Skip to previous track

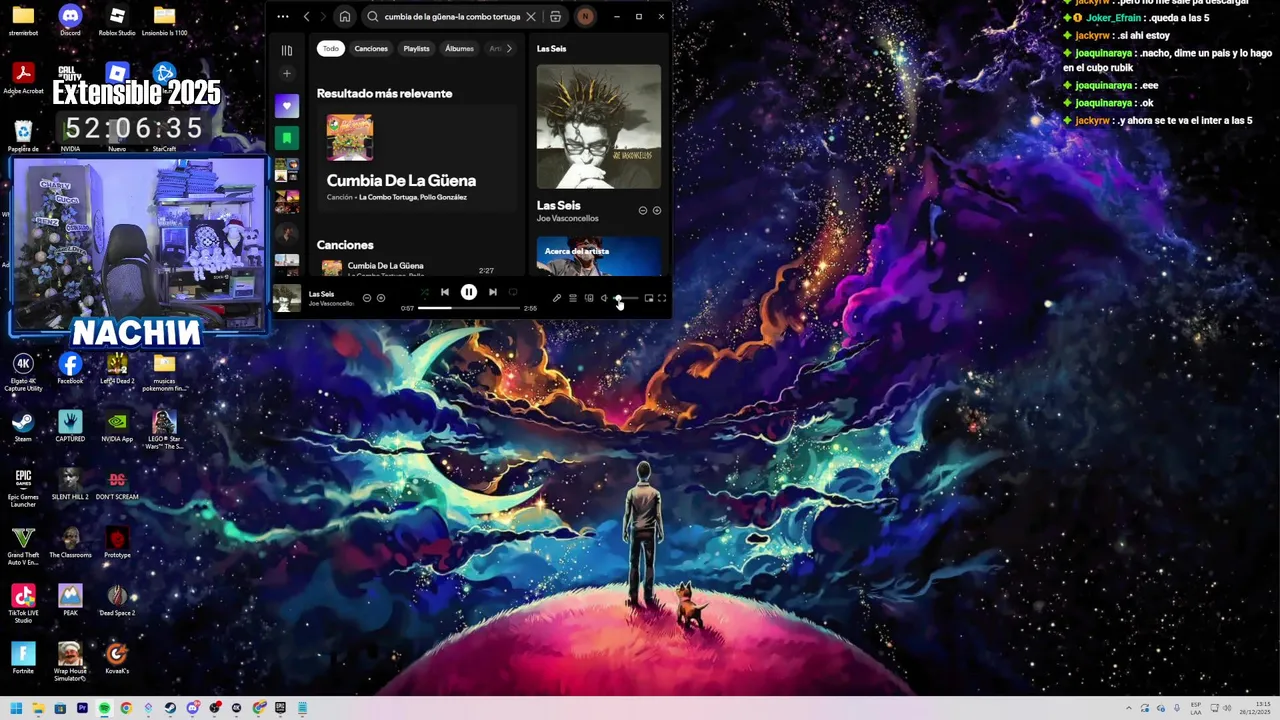(445, 292)
